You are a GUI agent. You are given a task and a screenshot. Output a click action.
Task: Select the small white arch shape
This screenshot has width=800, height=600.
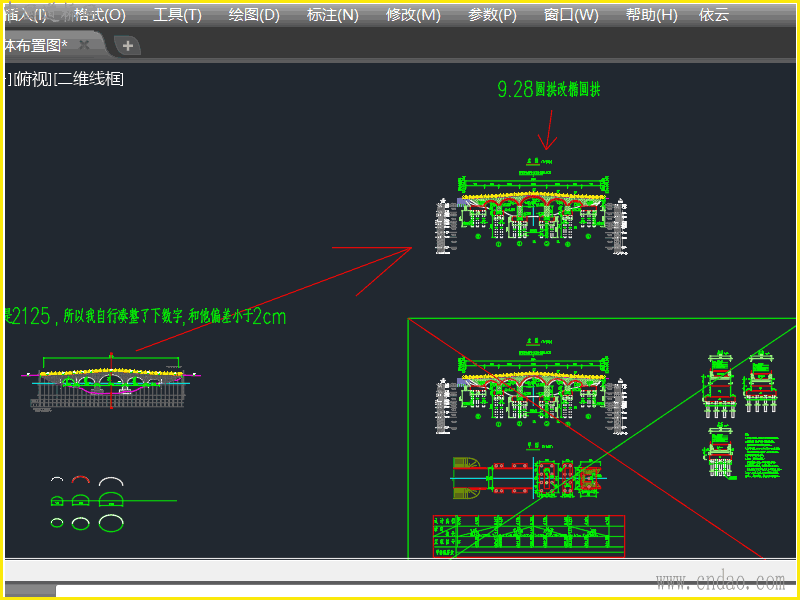click(57, 480)
